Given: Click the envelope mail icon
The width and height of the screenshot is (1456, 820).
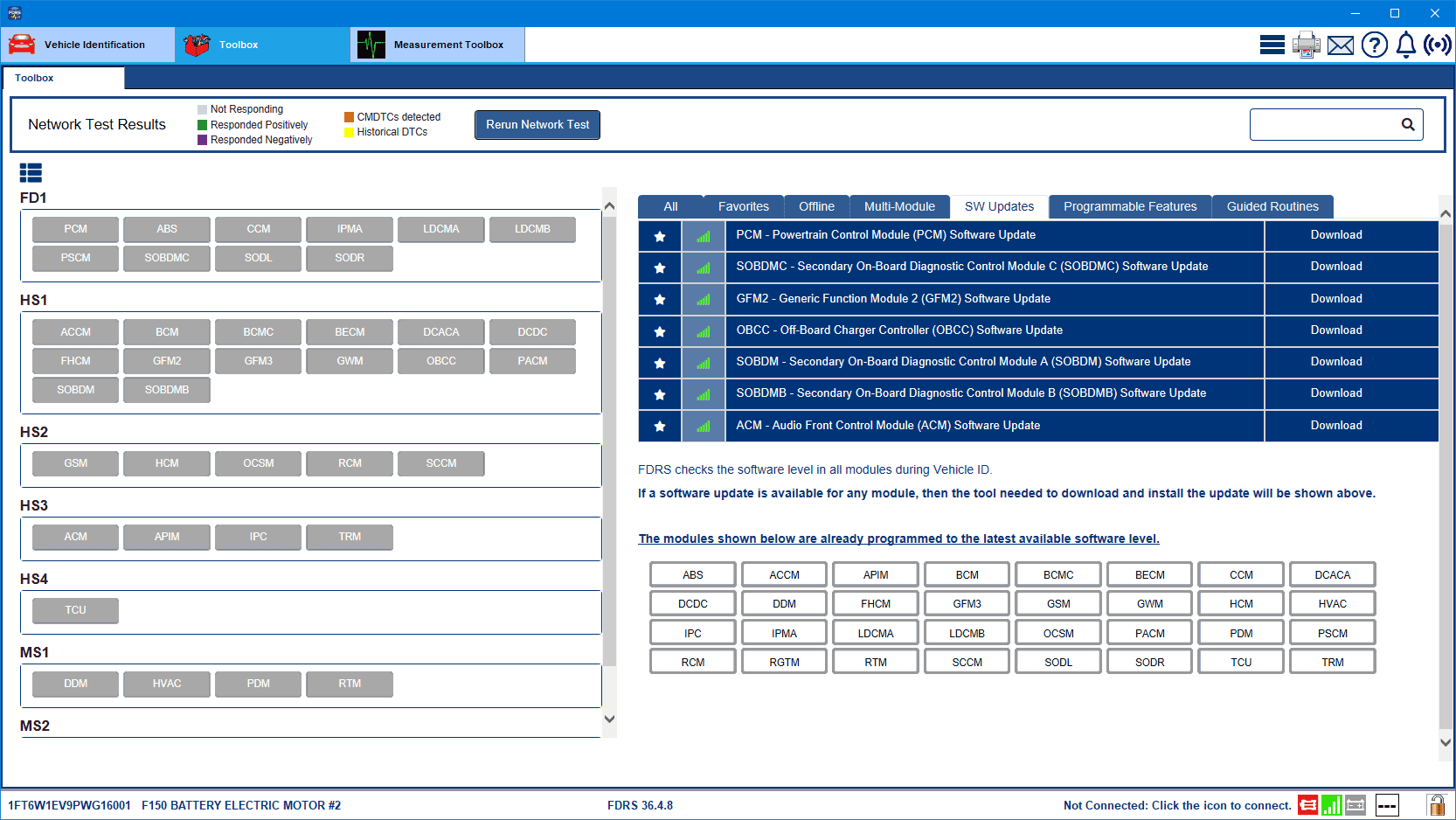Looking at the screenshot, I should tap(1340, 45).
